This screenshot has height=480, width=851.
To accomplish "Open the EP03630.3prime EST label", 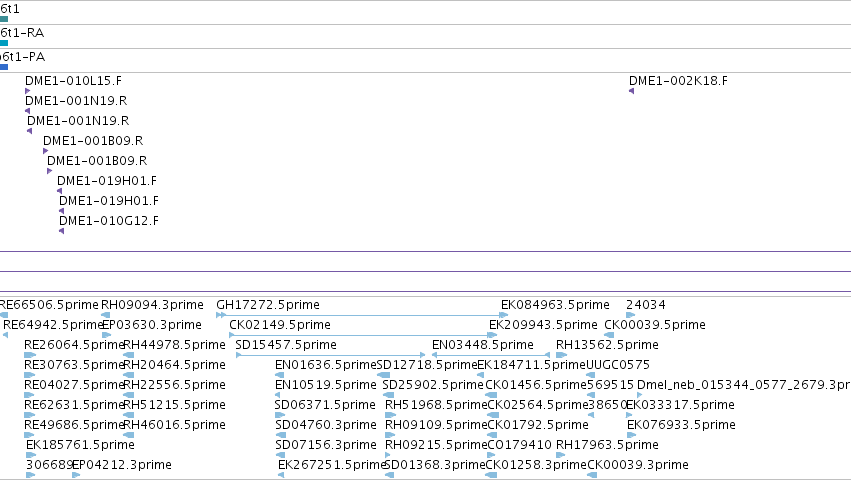I will pyautogui.click(x=153, y=325).
